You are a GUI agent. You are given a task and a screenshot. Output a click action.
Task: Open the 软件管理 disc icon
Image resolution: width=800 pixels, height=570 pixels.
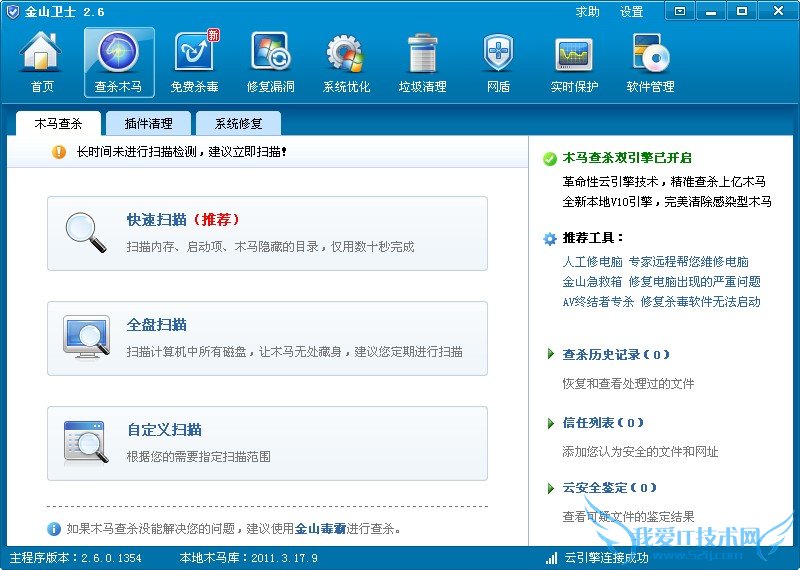[651, 53]
